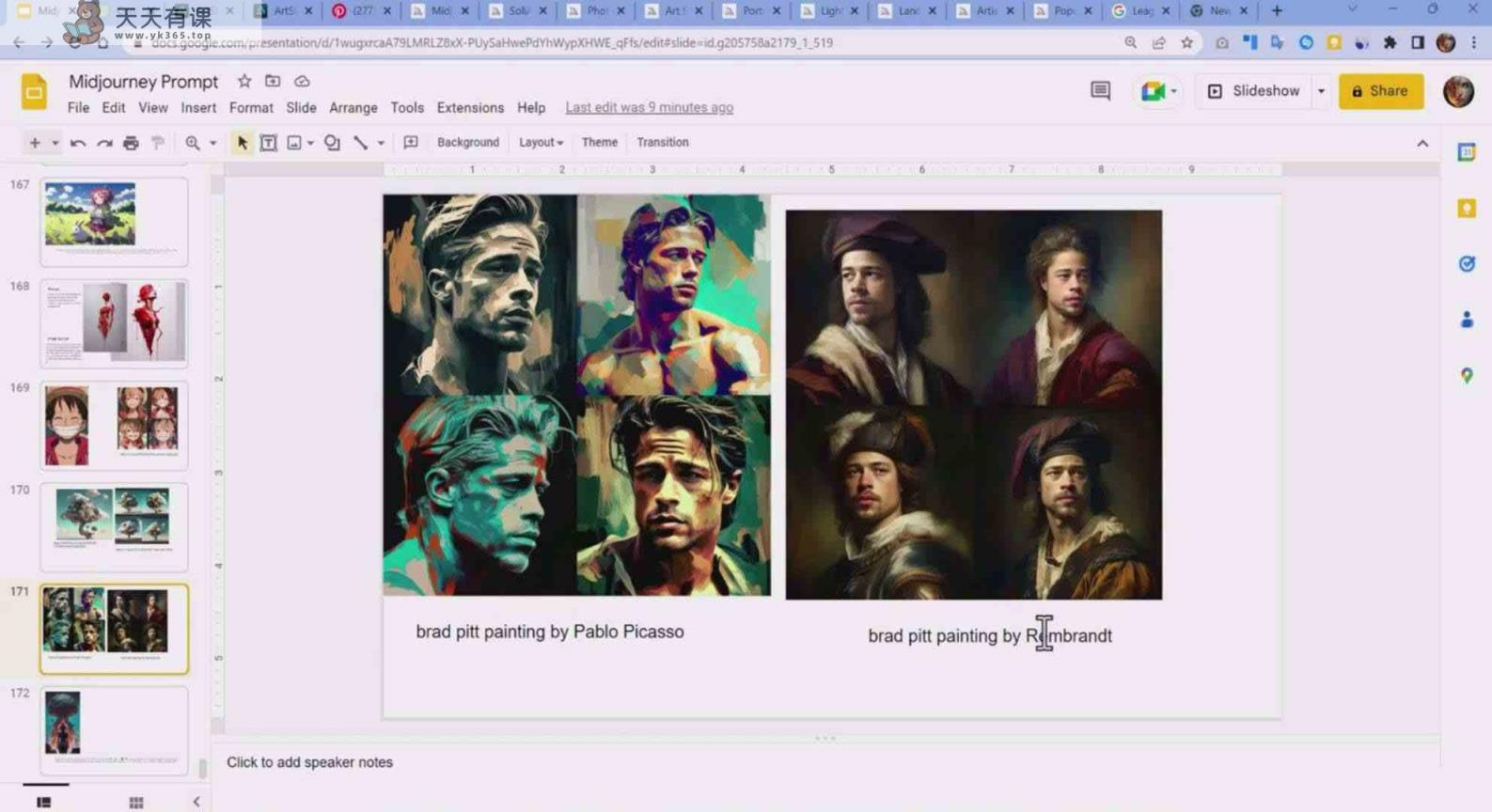
Task: Print the presentation
Action: coord(131,143)
